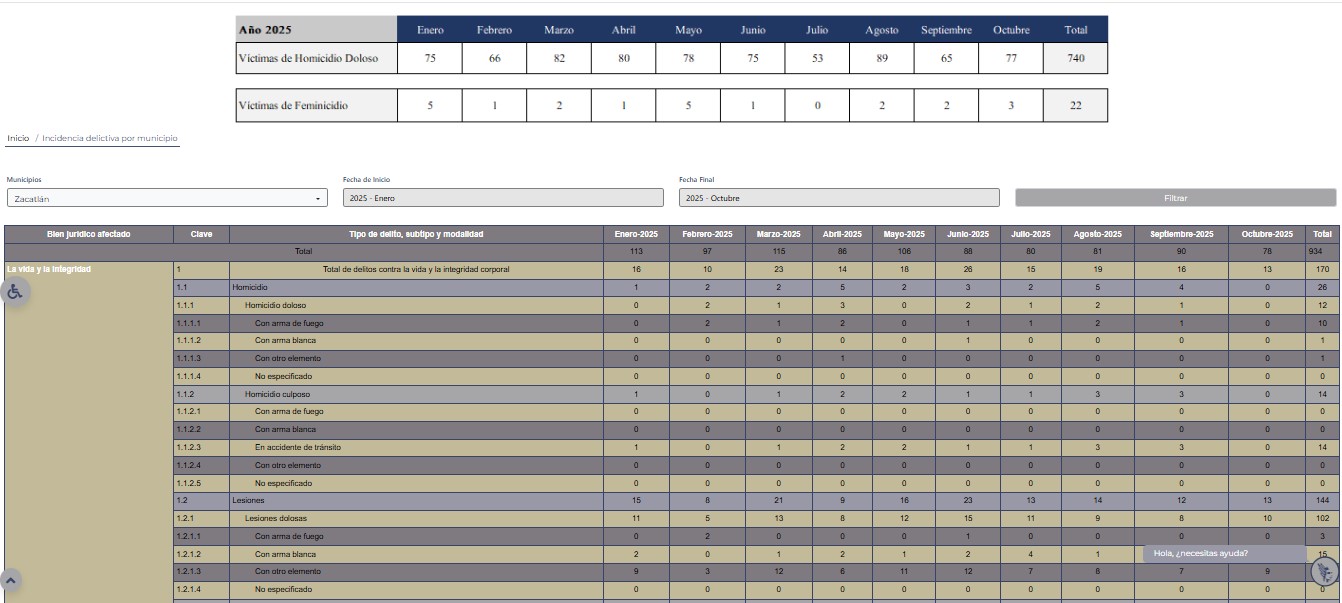The width and height of the screenshot is (1342, 603).
Task: Open the Fecha Final selector
Action: tap(838, 198)
